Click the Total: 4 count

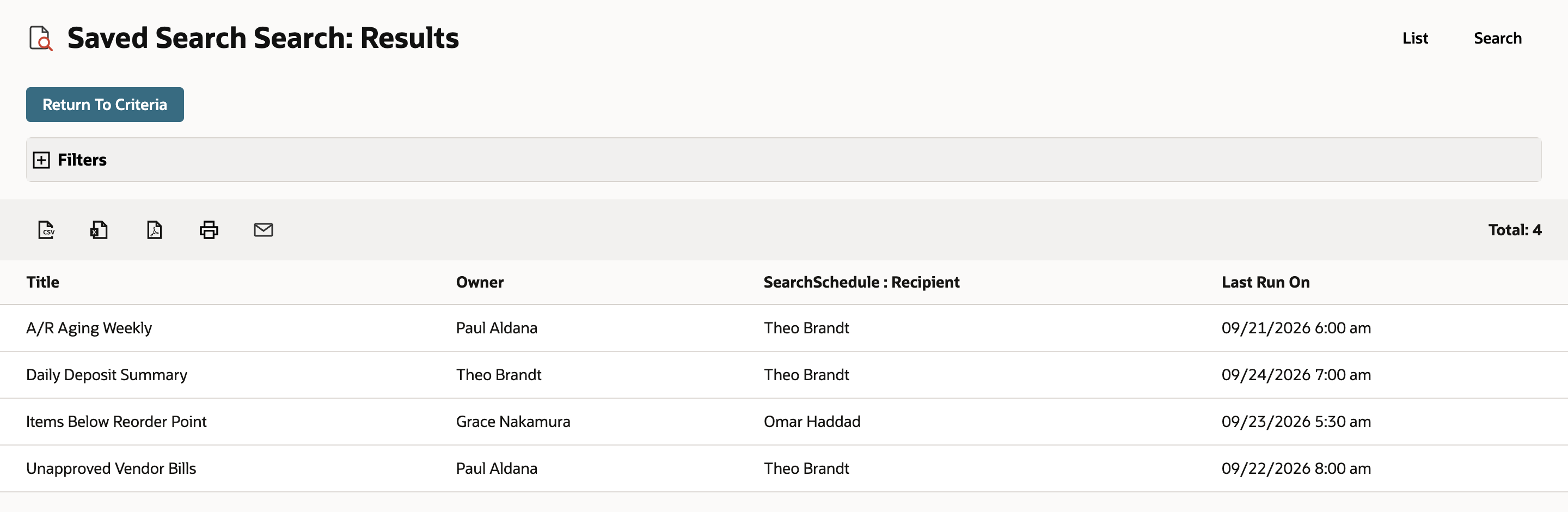pyautogui.click(x=1515, y=229)
